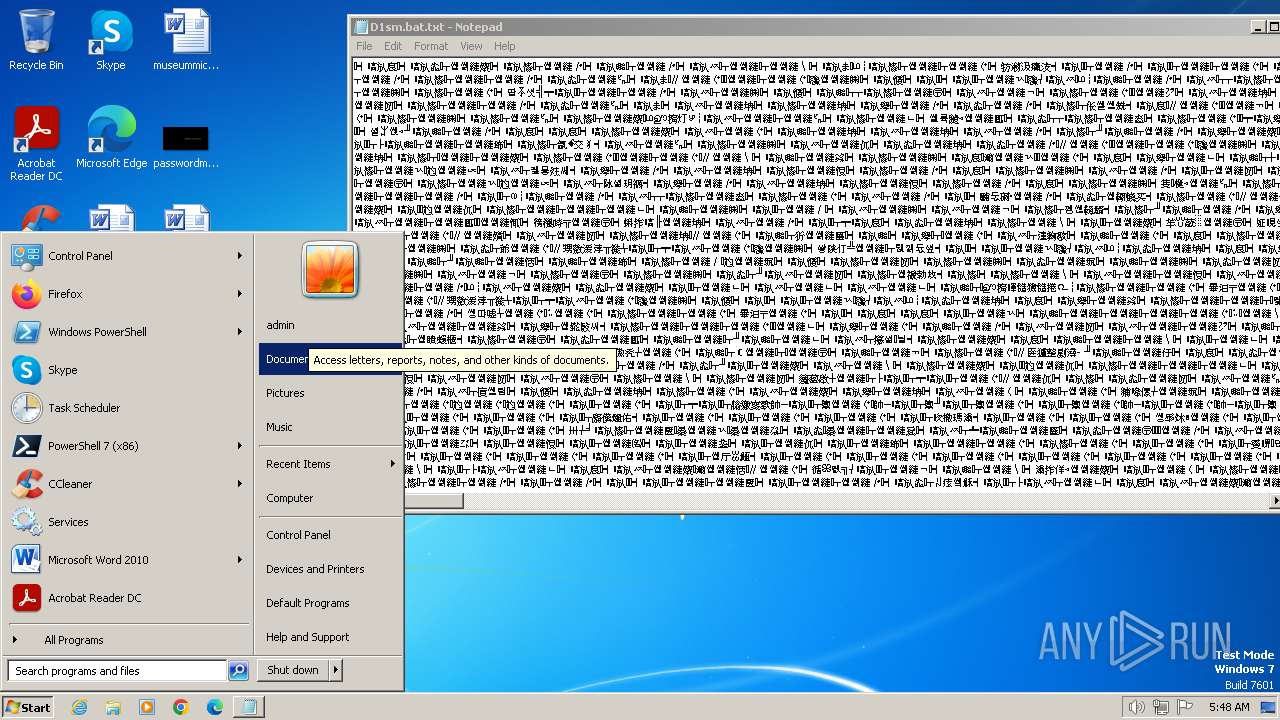Viewport: 1280px width, 720px height.
Task: Open Acrobat Reader DC from the Start menu
Action: pos(127,598)
